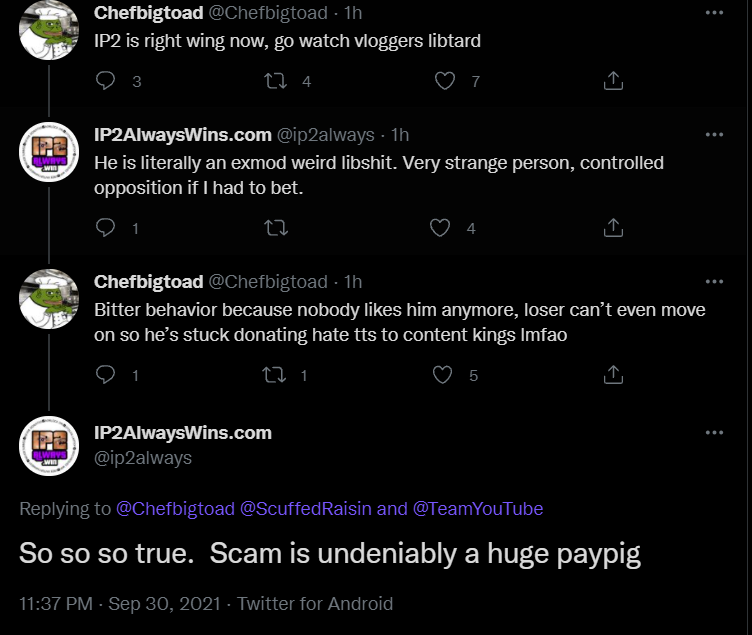Reply to the "exmod weird libshit" tweet
The image size is (752, 635).
pyautogui.click(x=105, y=227)
